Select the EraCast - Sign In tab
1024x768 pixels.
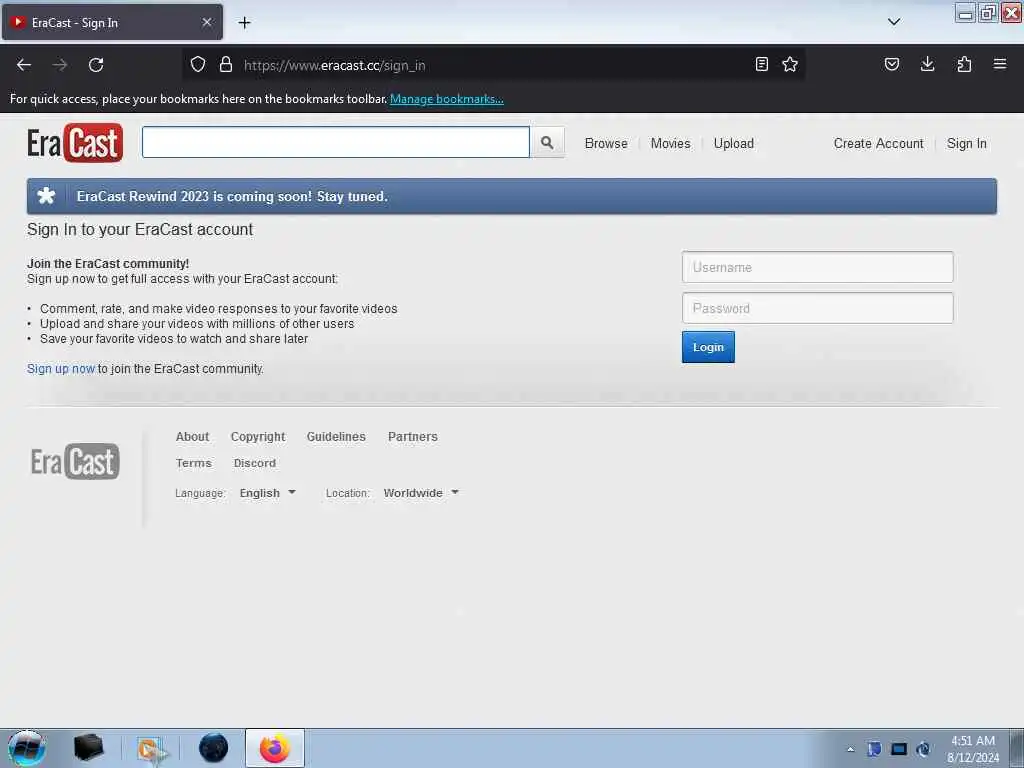point(112,22)
